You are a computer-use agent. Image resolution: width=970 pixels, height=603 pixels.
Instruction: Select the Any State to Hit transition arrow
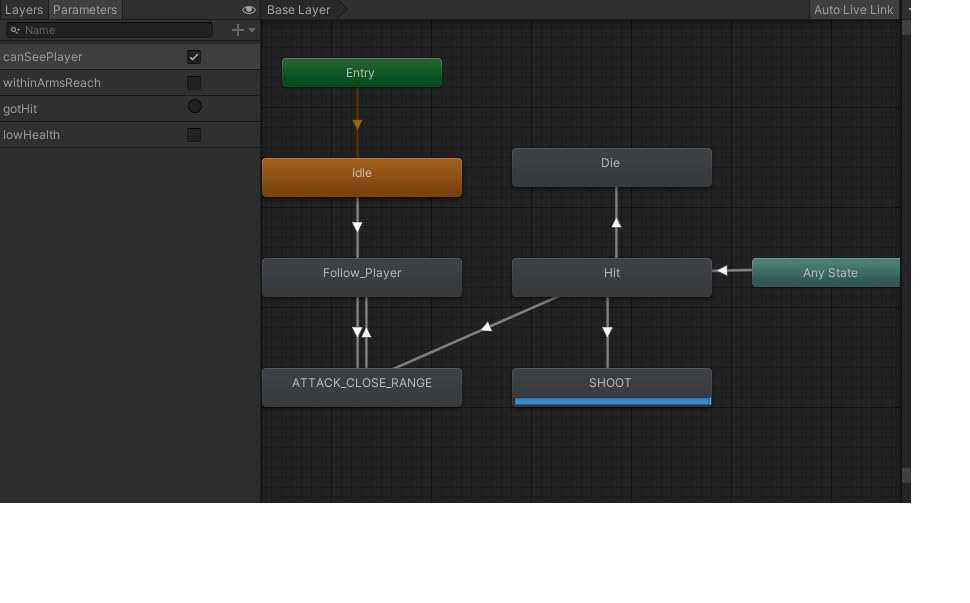pyautogui.click(x=722, y=270)
